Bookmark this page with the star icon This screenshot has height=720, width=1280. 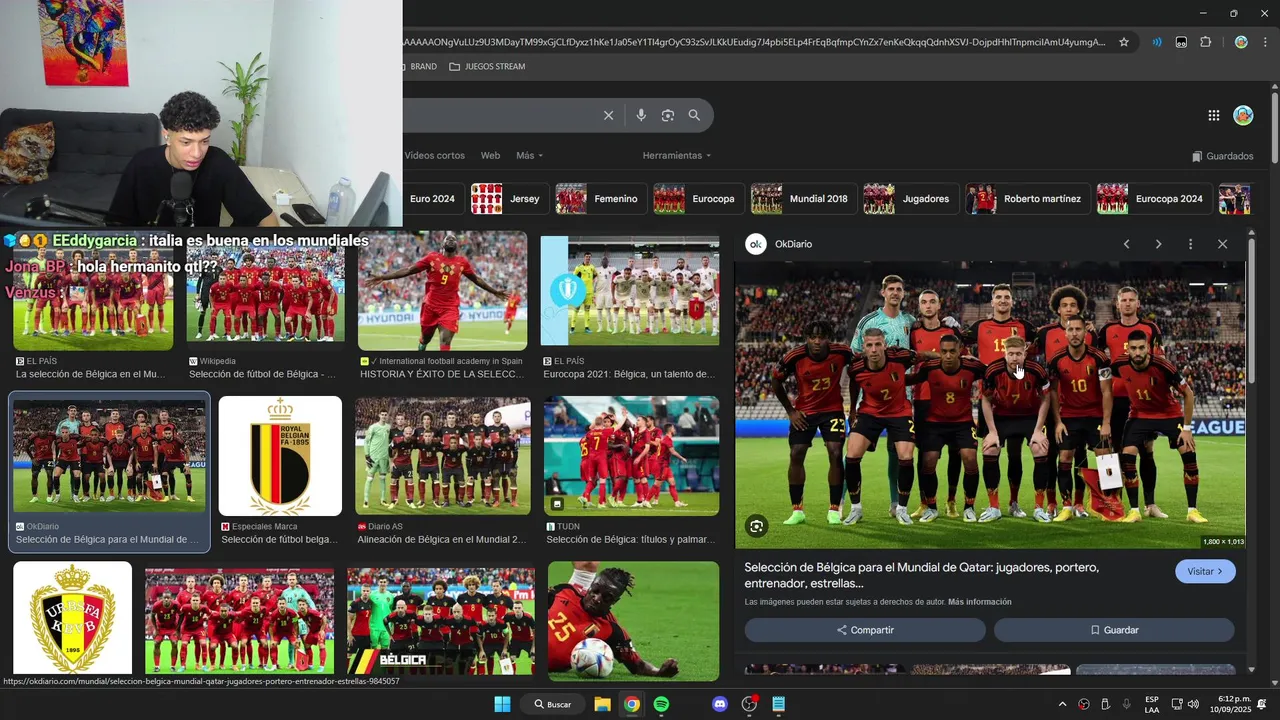(x=1124, y=42)
